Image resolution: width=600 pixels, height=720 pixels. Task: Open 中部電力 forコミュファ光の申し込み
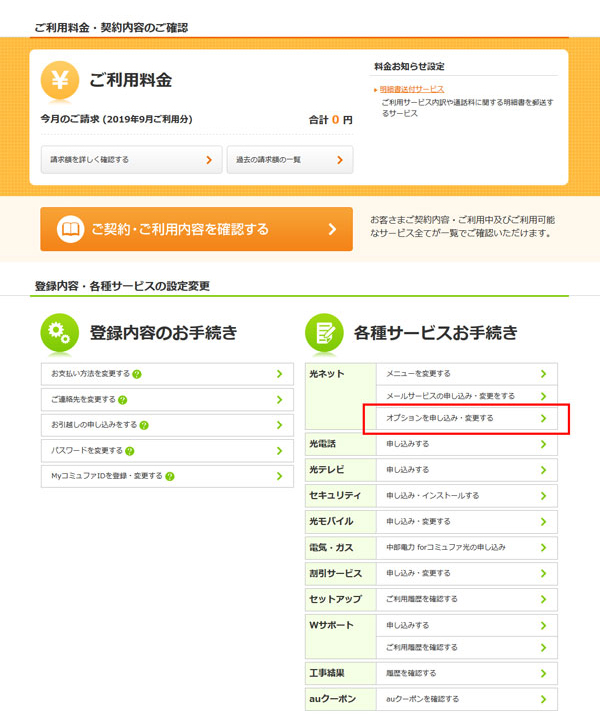point(467,547)
